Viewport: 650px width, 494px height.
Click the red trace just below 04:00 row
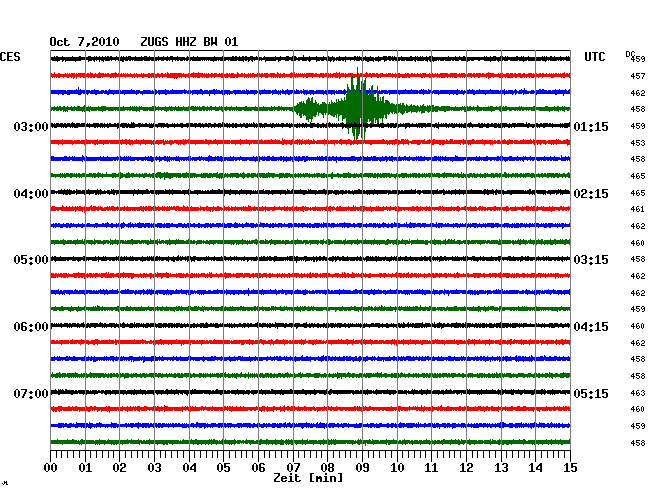pyautogui.click(x=310, y=208)
